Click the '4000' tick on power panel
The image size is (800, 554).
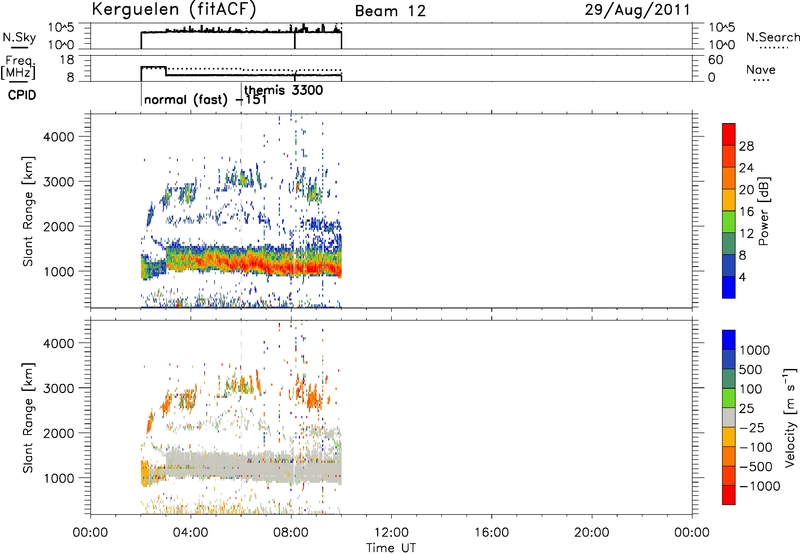click(x=58, y=137)
